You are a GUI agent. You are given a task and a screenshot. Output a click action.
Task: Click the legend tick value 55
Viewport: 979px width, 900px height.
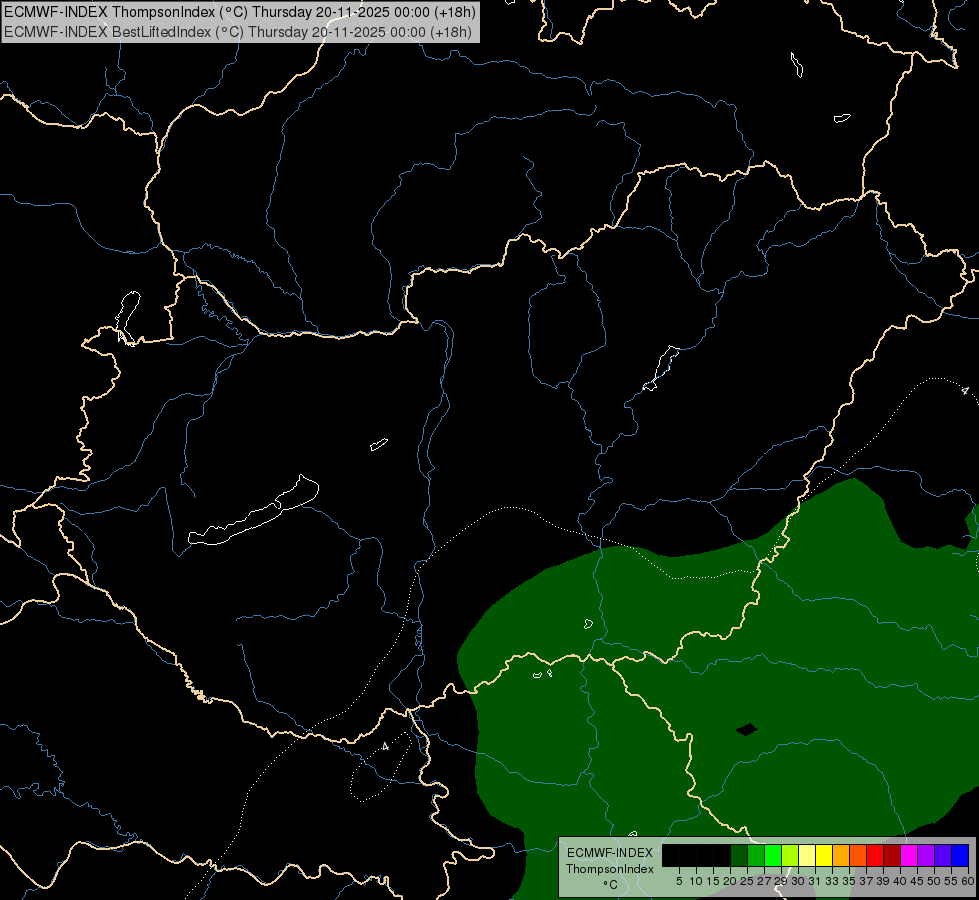click(951, 881)
